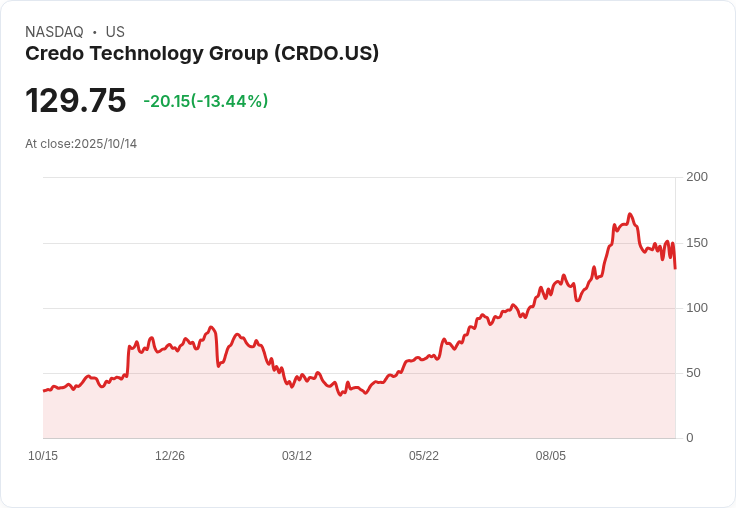Select the 100 y-axis label
Screen dimensions: 736x508
(697, 308)
